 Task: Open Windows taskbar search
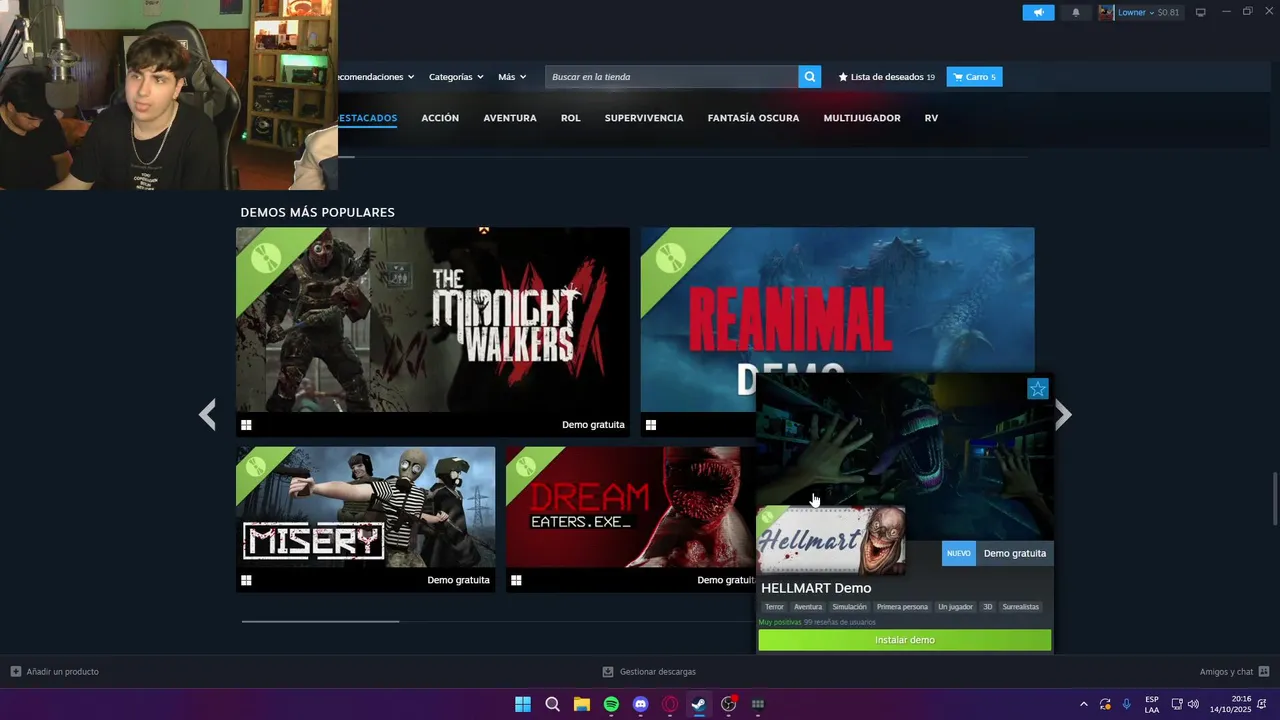552,704
